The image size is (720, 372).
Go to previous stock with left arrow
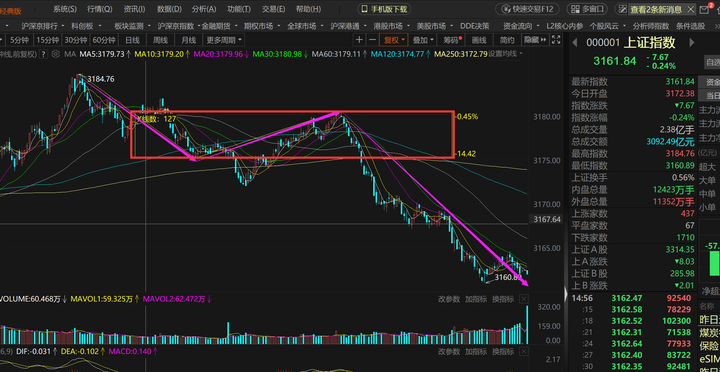tap(574, 43)
